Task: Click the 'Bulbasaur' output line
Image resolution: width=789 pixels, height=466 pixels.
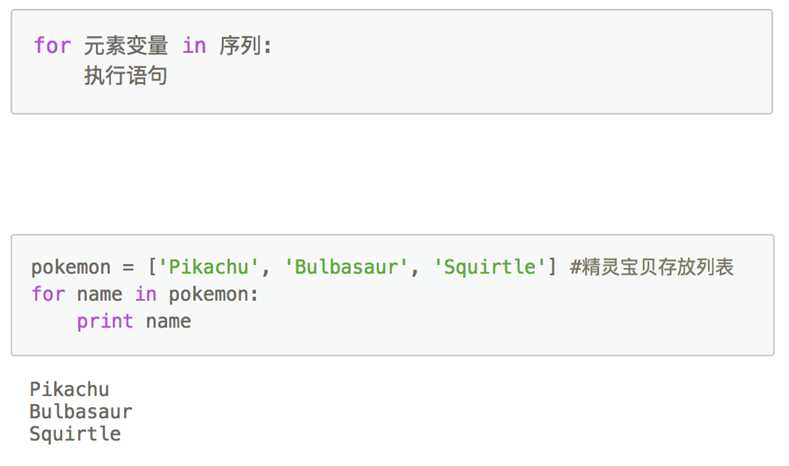Action: (x=81, y=411)
